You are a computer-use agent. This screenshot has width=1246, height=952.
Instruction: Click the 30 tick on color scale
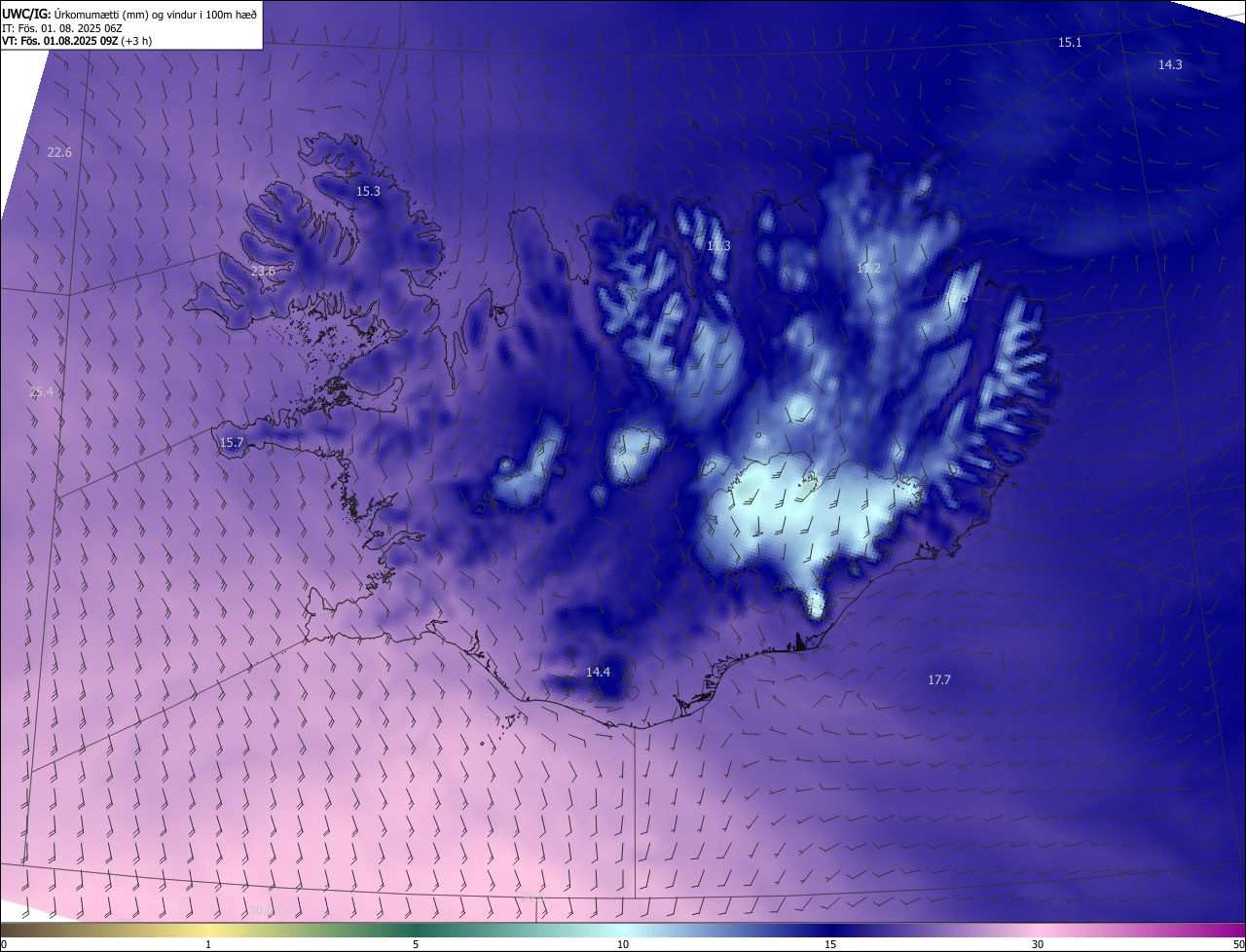pos(1038,944)
